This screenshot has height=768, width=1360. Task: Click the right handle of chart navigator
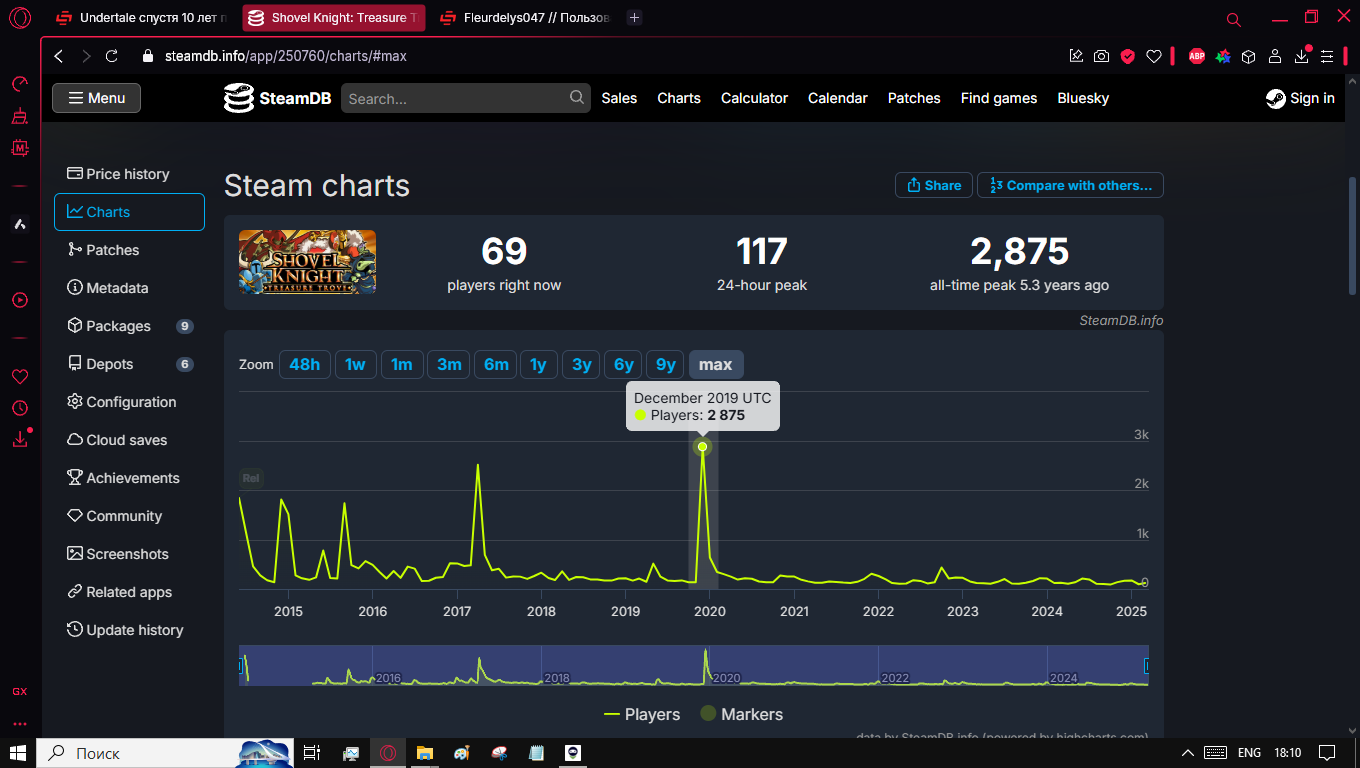click(1147, 665)
